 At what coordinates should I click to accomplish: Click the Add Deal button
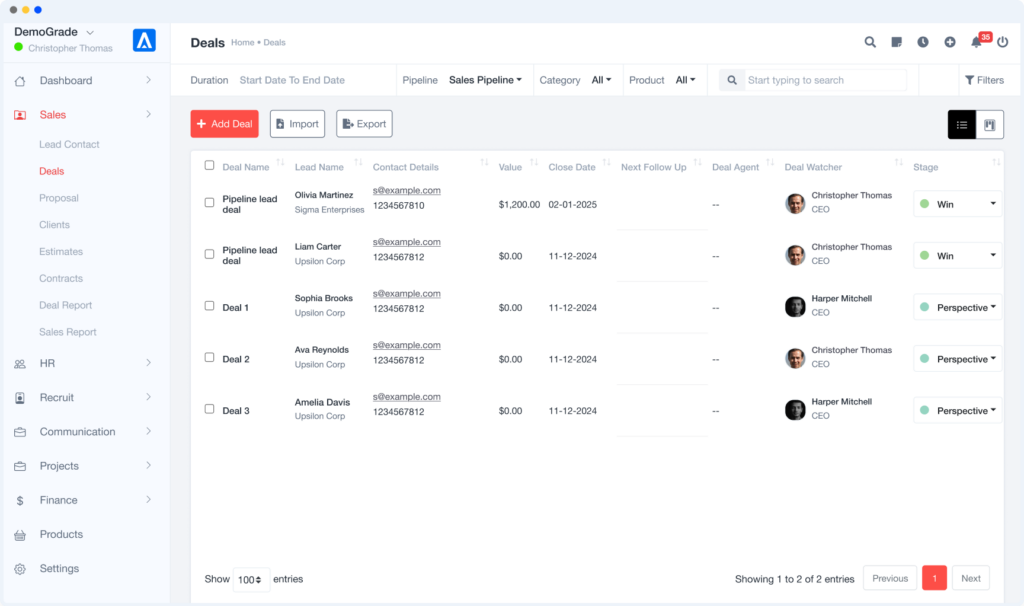(x=224, y=123)
